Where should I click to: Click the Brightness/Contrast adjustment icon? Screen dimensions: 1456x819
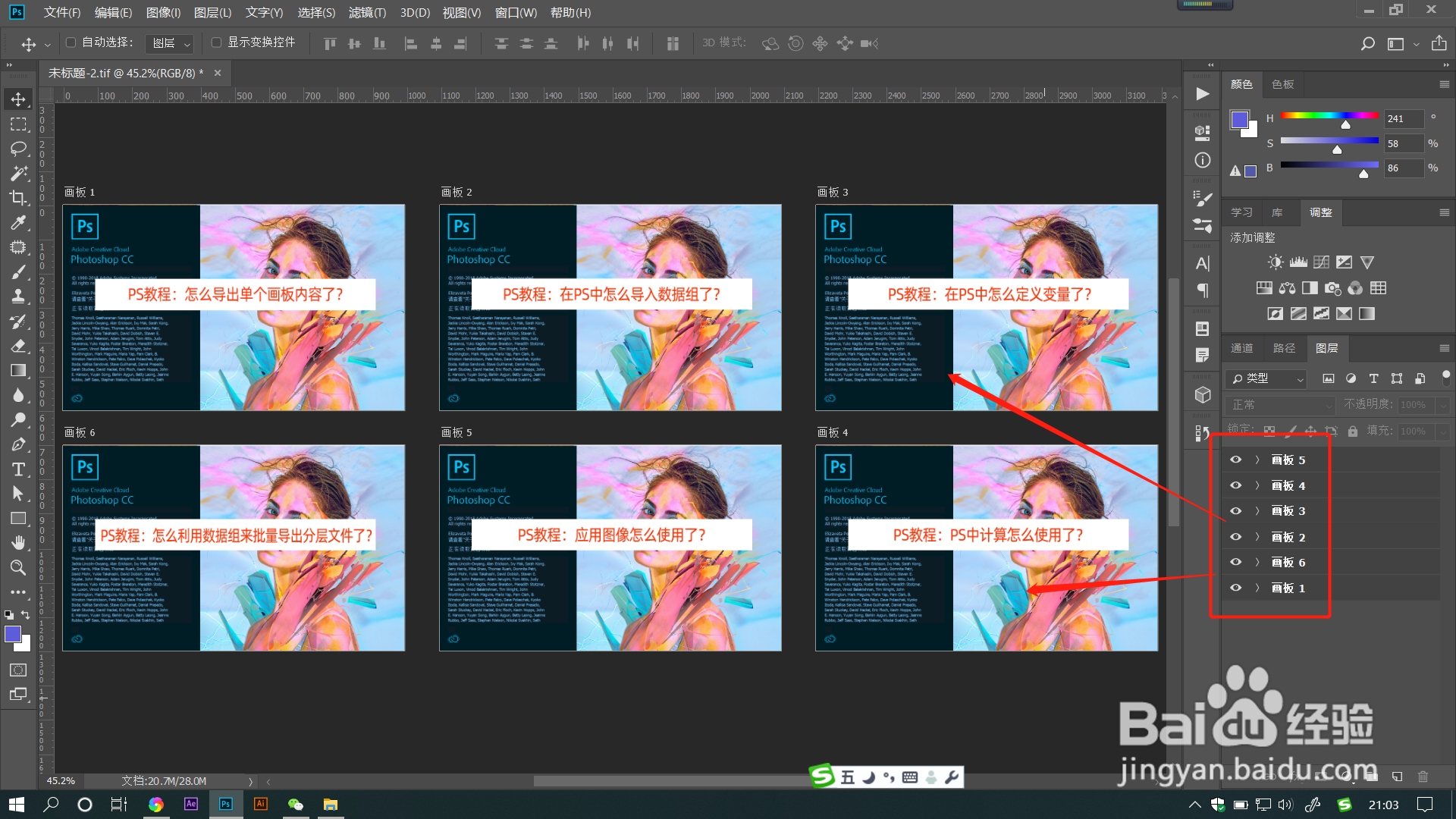(1276, 262)
